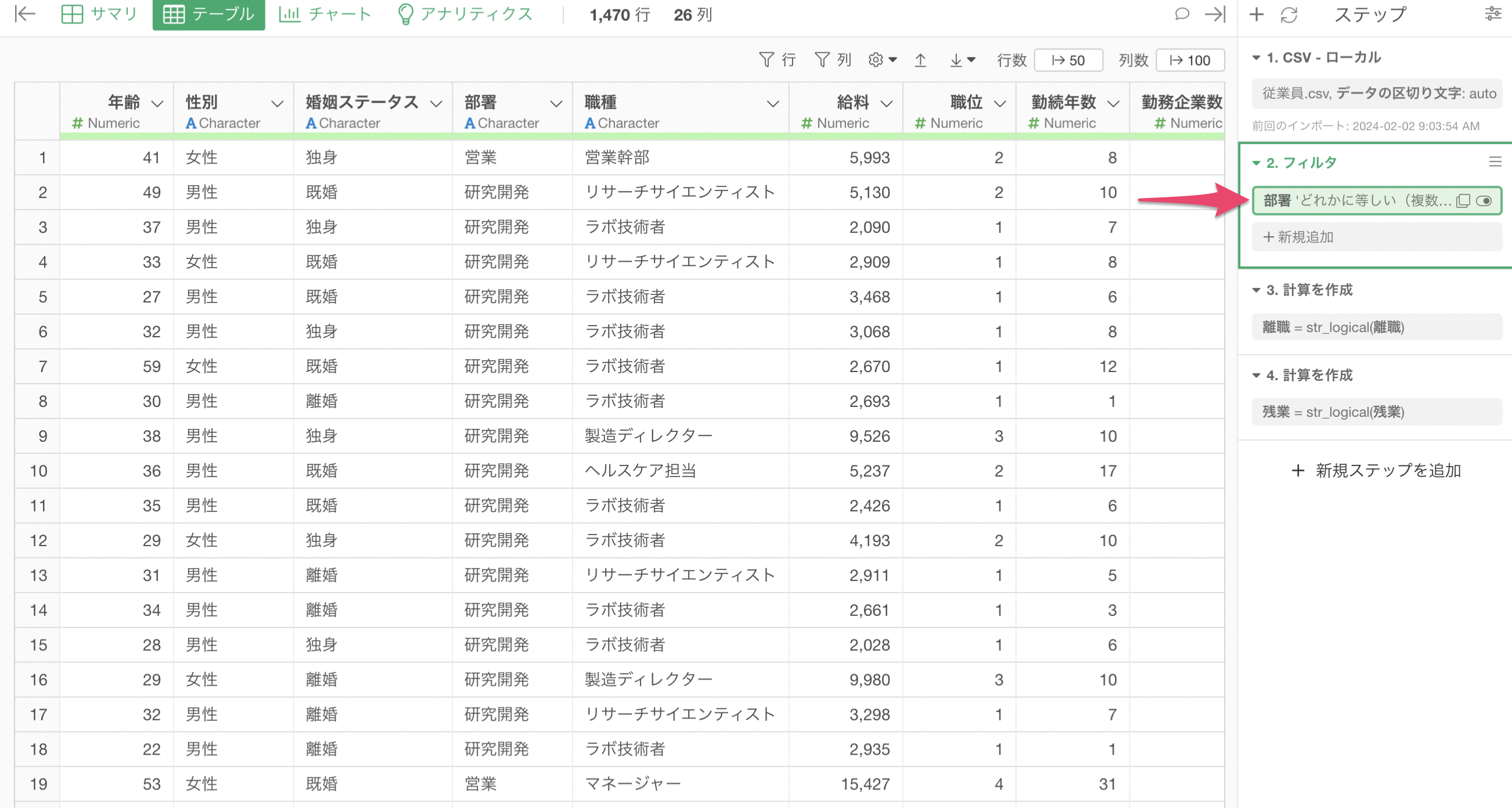1512x808 pixels.
Task: Click the 26 列 column count label
Action: 693,14
